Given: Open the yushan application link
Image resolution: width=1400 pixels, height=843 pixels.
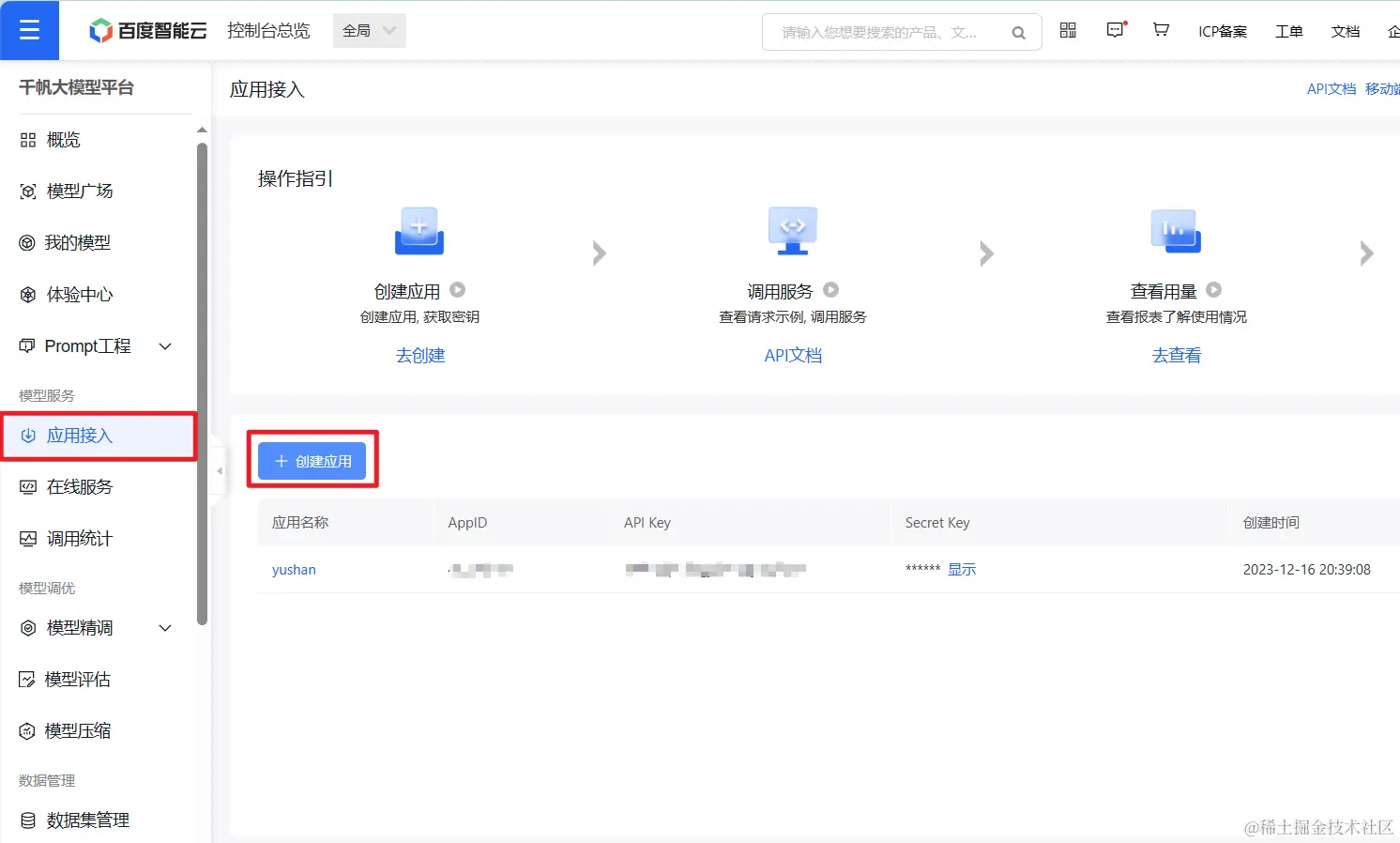Looking at the screenshot, I should (294, 570).
